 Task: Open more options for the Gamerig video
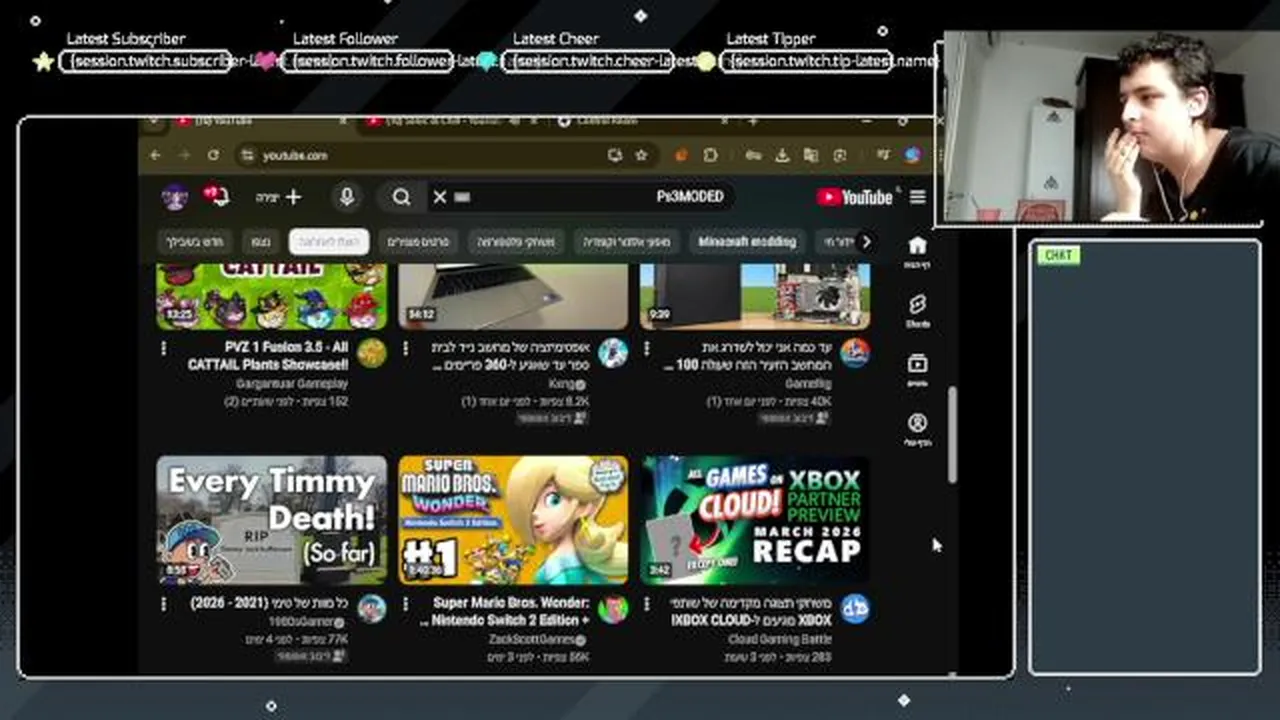[x=647, y=349]
